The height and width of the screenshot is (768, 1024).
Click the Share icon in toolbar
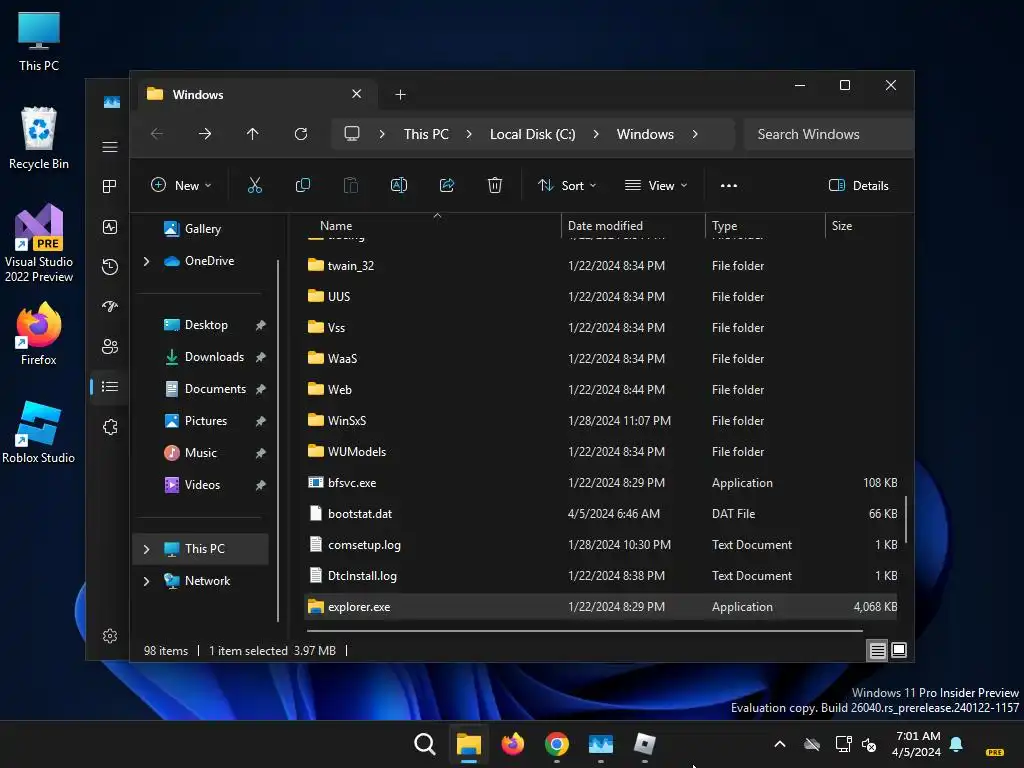coord(447,185)
